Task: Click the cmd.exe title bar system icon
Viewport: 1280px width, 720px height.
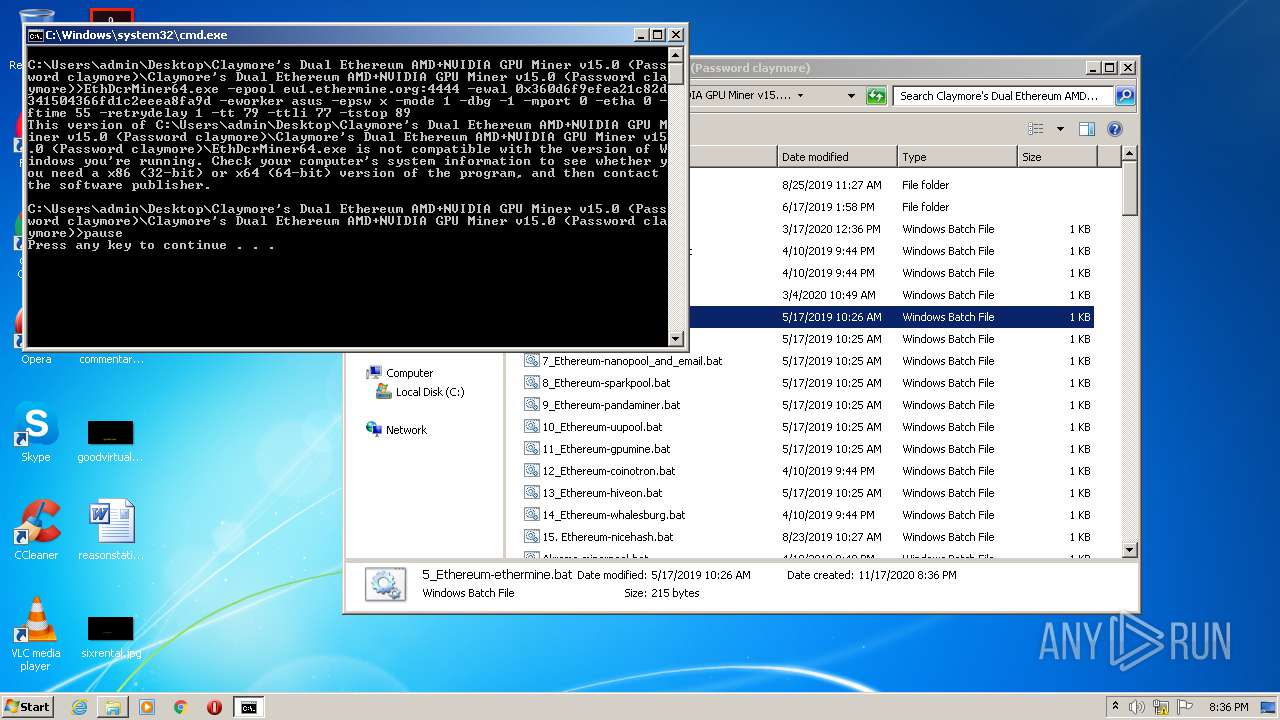Action: coord(35,35)
